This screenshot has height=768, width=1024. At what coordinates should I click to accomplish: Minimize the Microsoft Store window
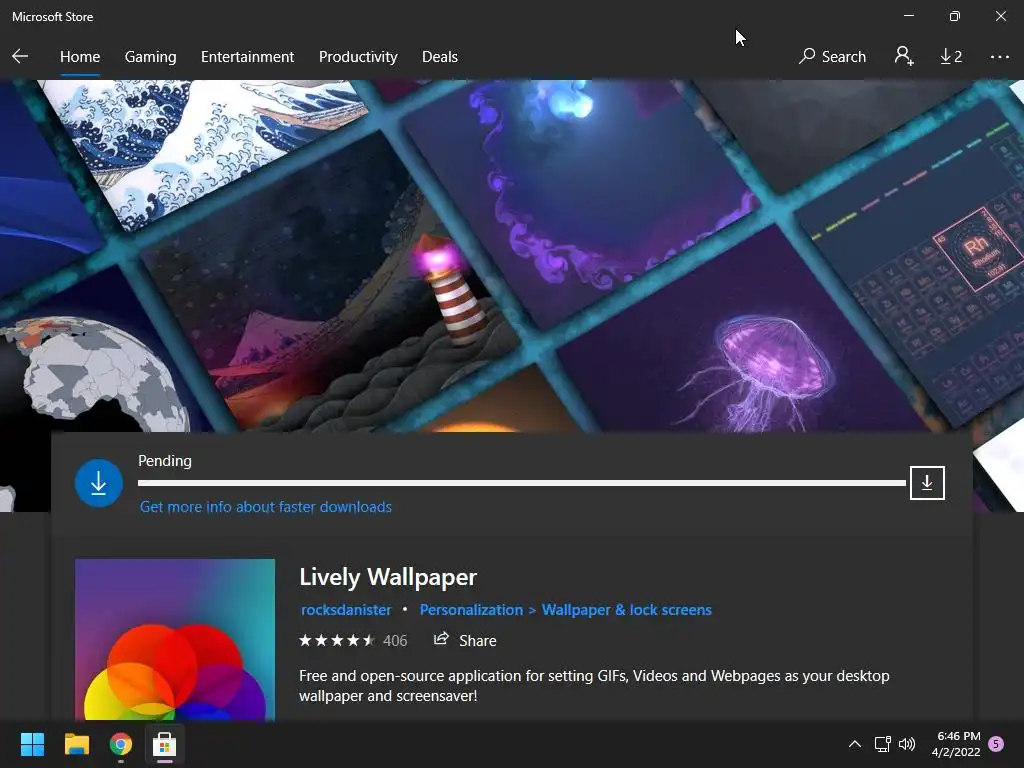pos(908,16)
